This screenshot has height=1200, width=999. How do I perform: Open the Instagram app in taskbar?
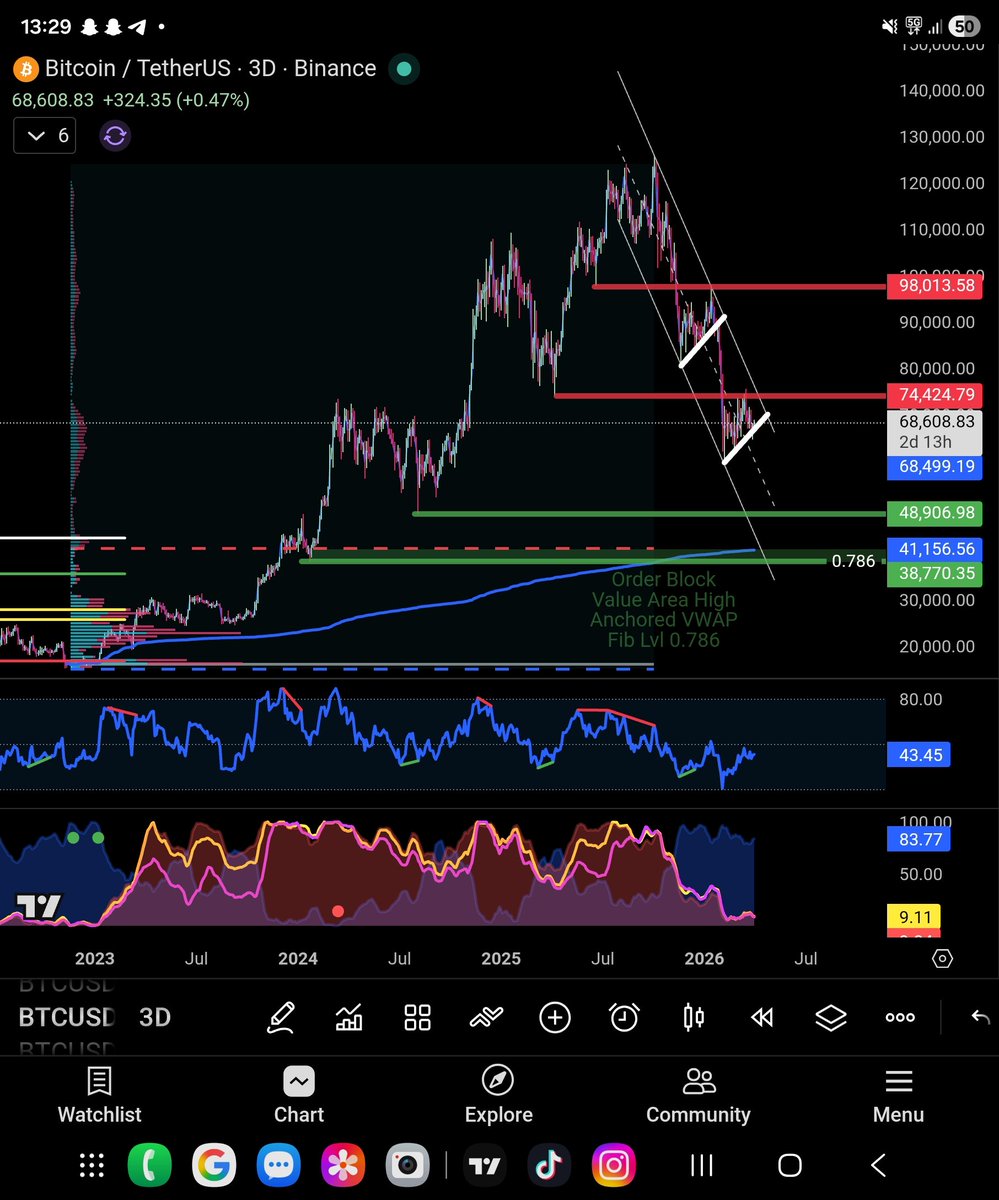point(614,1165)
